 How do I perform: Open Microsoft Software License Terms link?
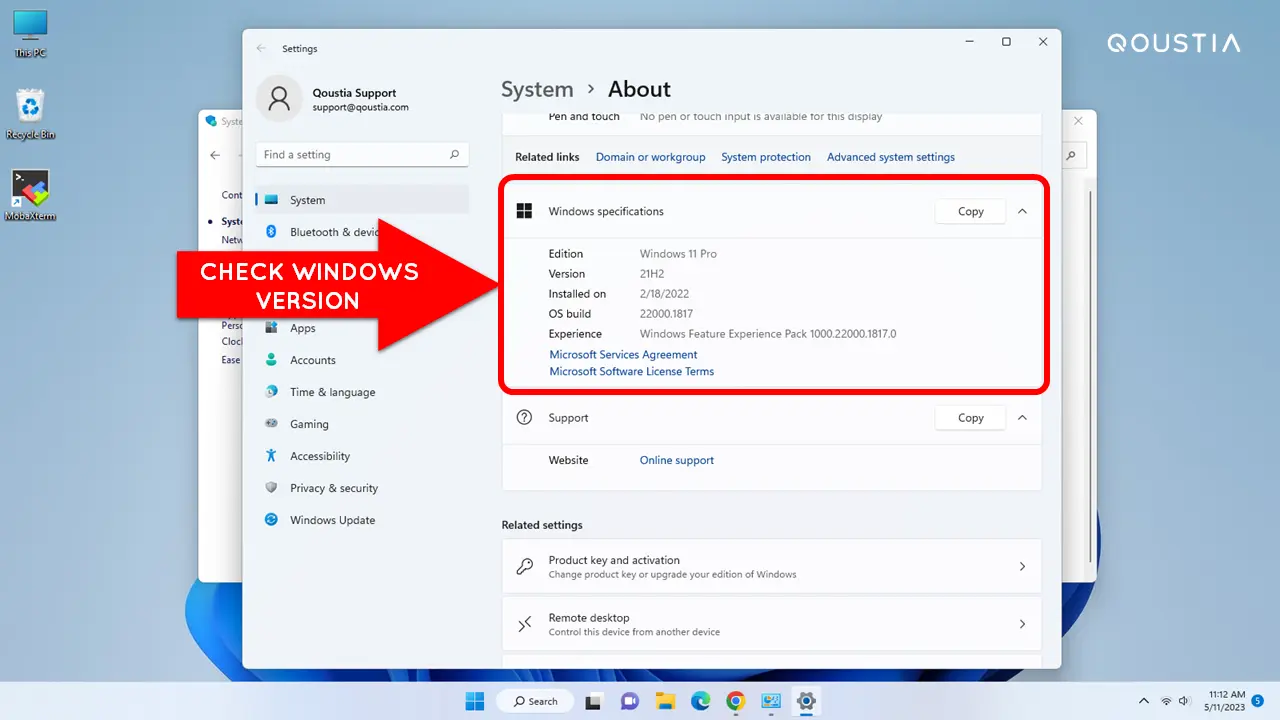coord(631,371)
